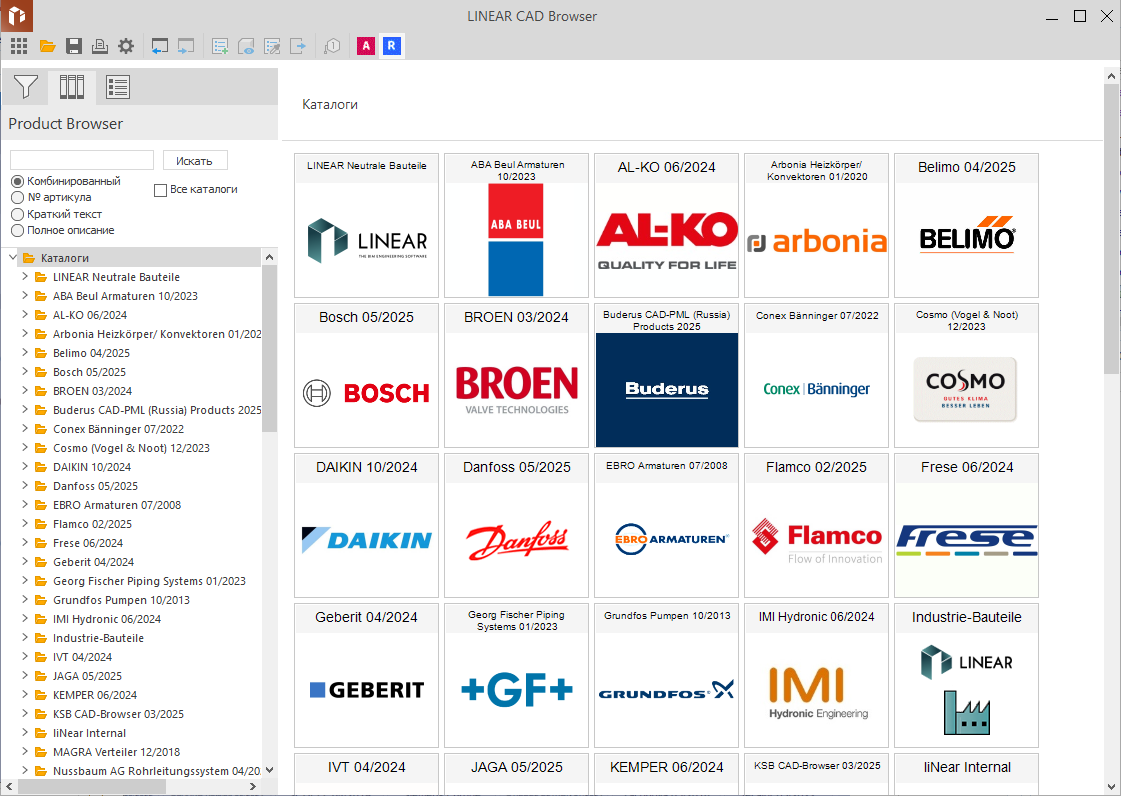
Task: Open settings via the gear icon
Action: (x=126, y=46)
